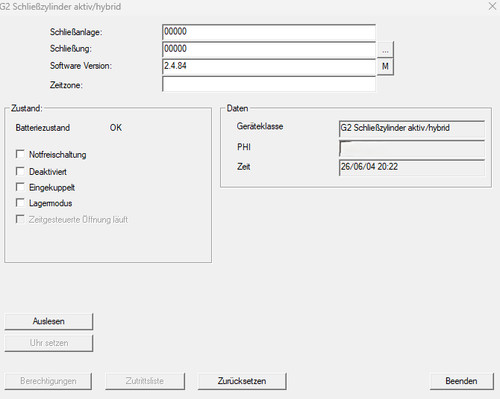Click the Schließanlage label
Image resolution: width=500 pixels, height=399 pixels.
point(76,32)
